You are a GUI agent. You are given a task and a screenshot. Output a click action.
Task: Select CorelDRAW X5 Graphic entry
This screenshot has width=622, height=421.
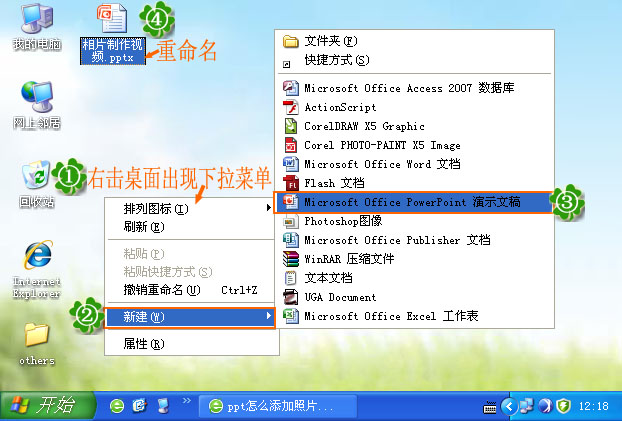click(x=414, y=126)
